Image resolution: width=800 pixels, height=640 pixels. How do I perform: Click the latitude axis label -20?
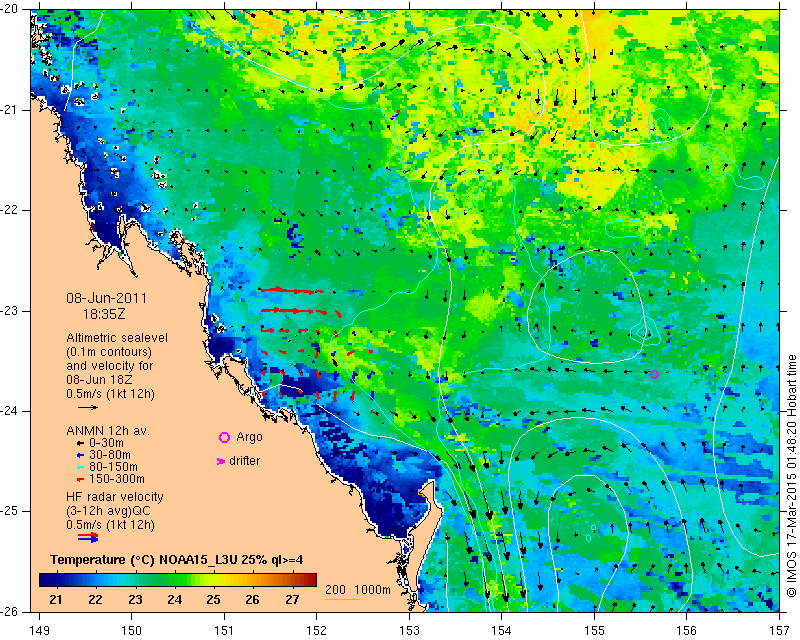9,9
